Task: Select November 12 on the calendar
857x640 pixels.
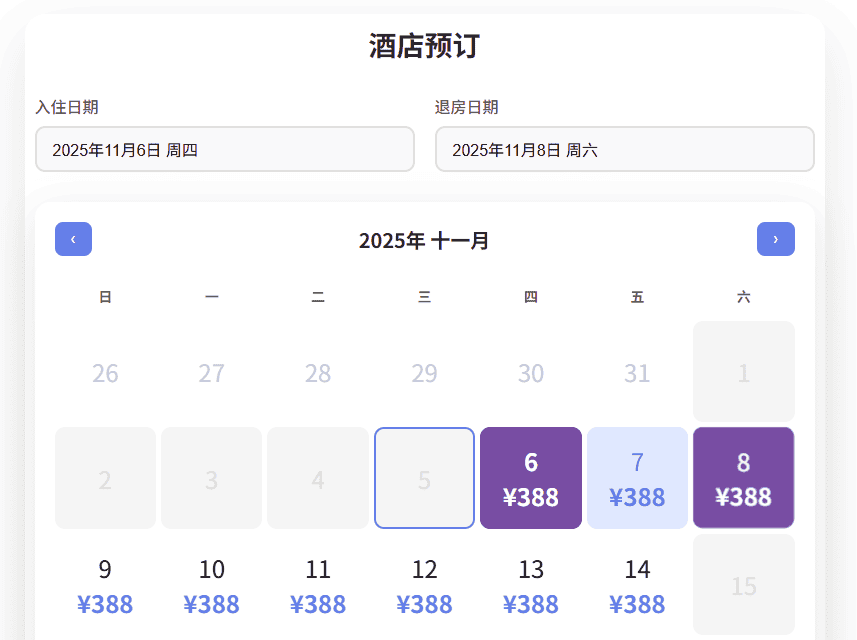Action: pyautogui.click(x=424, y=584)
